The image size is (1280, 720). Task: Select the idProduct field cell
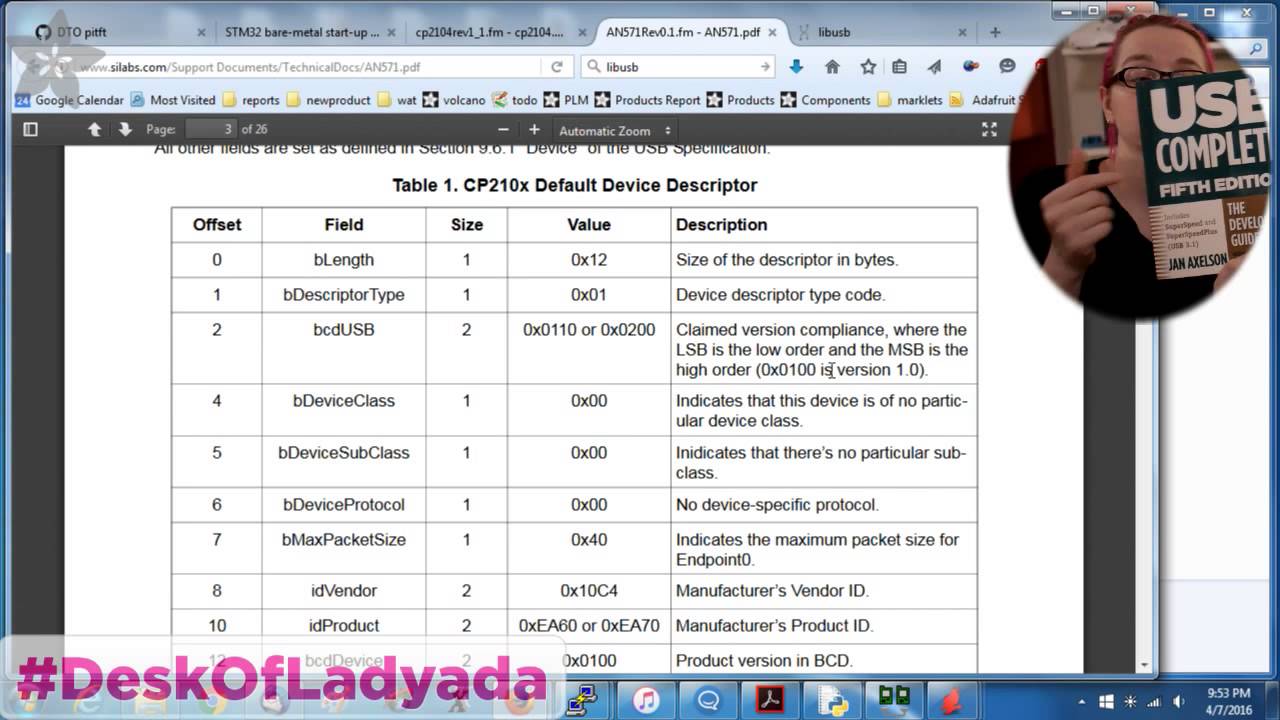343,626
